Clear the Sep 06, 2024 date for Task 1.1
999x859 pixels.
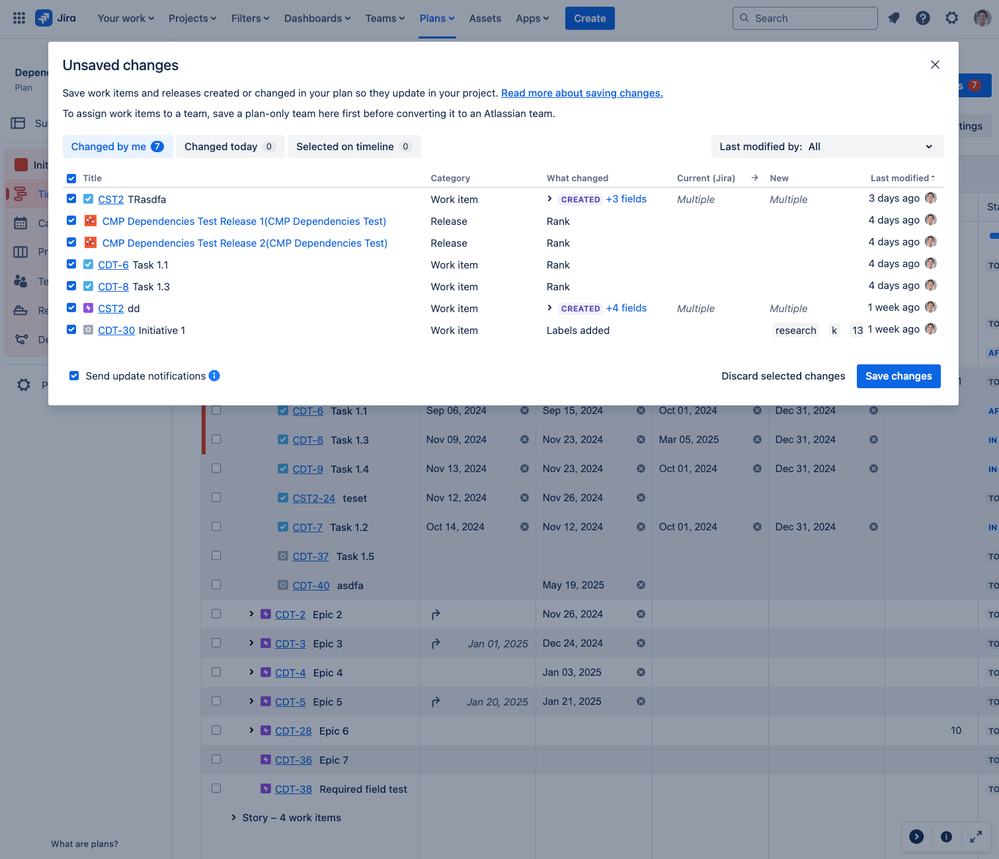[524, 410]
